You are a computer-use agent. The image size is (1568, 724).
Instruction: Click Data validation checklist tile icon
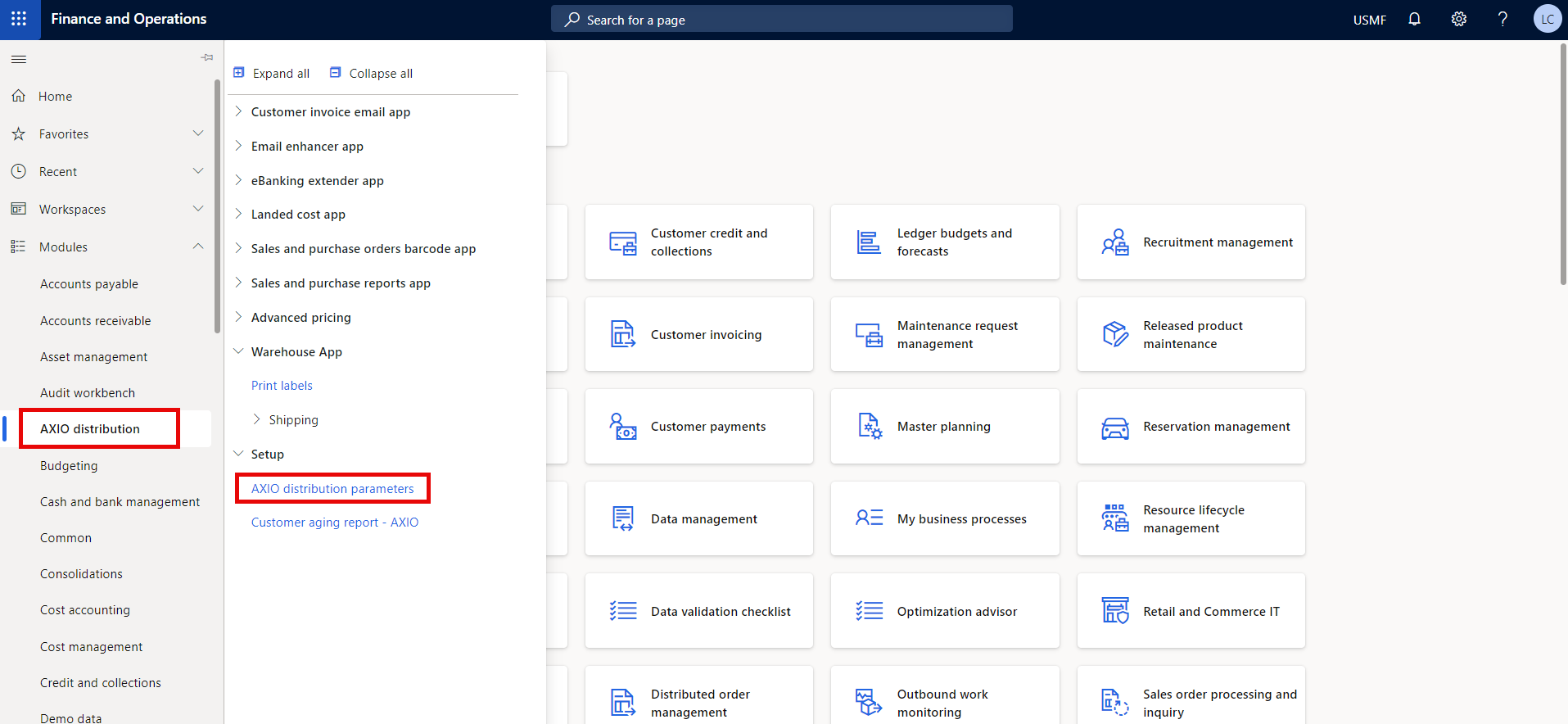pos(623,611)
